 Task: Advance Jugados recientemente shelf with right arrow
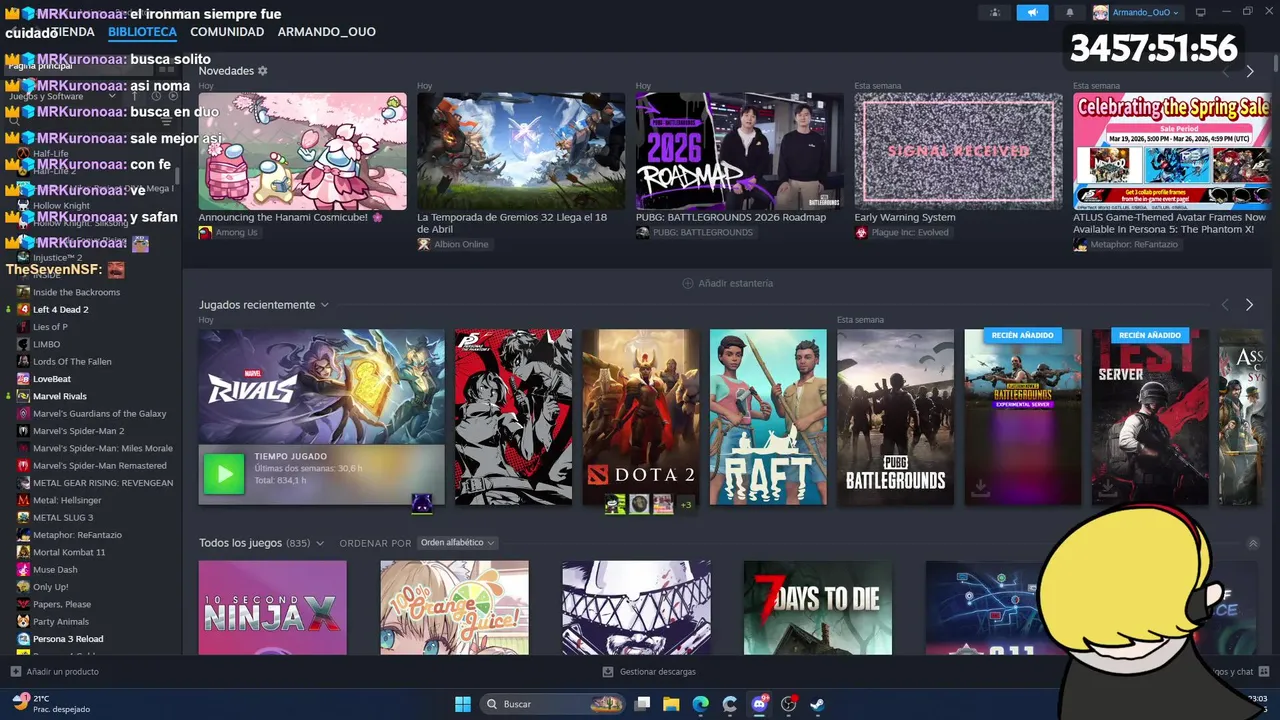[x=1249, y=305]
